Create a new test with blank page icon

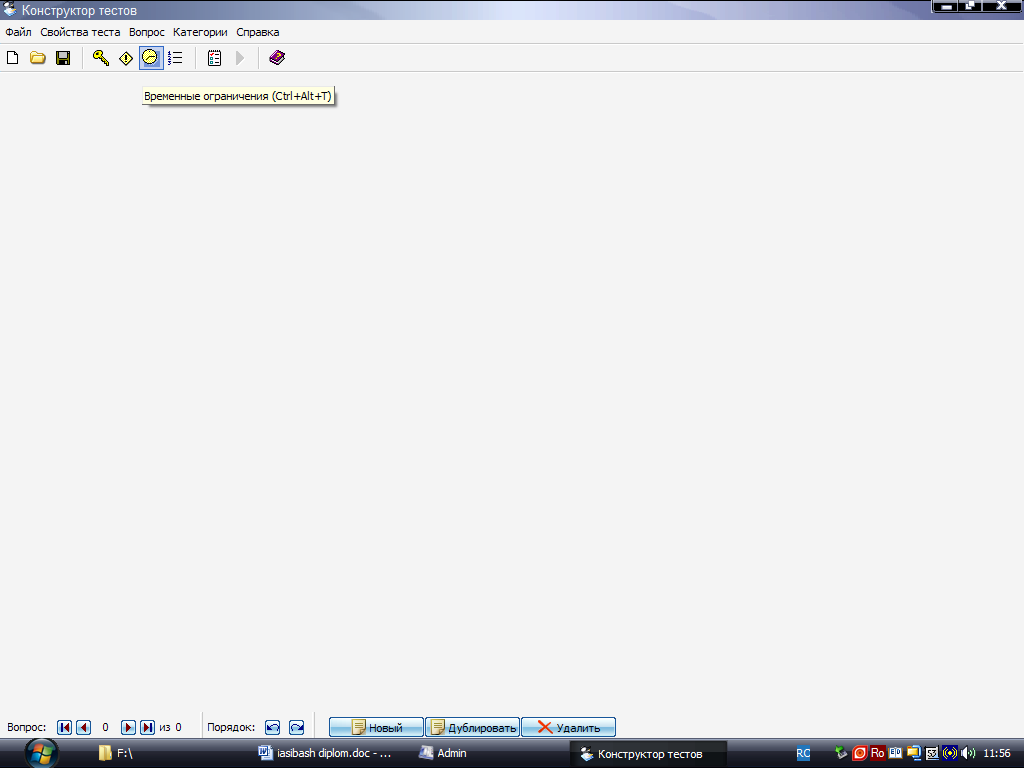pos(12,58)
